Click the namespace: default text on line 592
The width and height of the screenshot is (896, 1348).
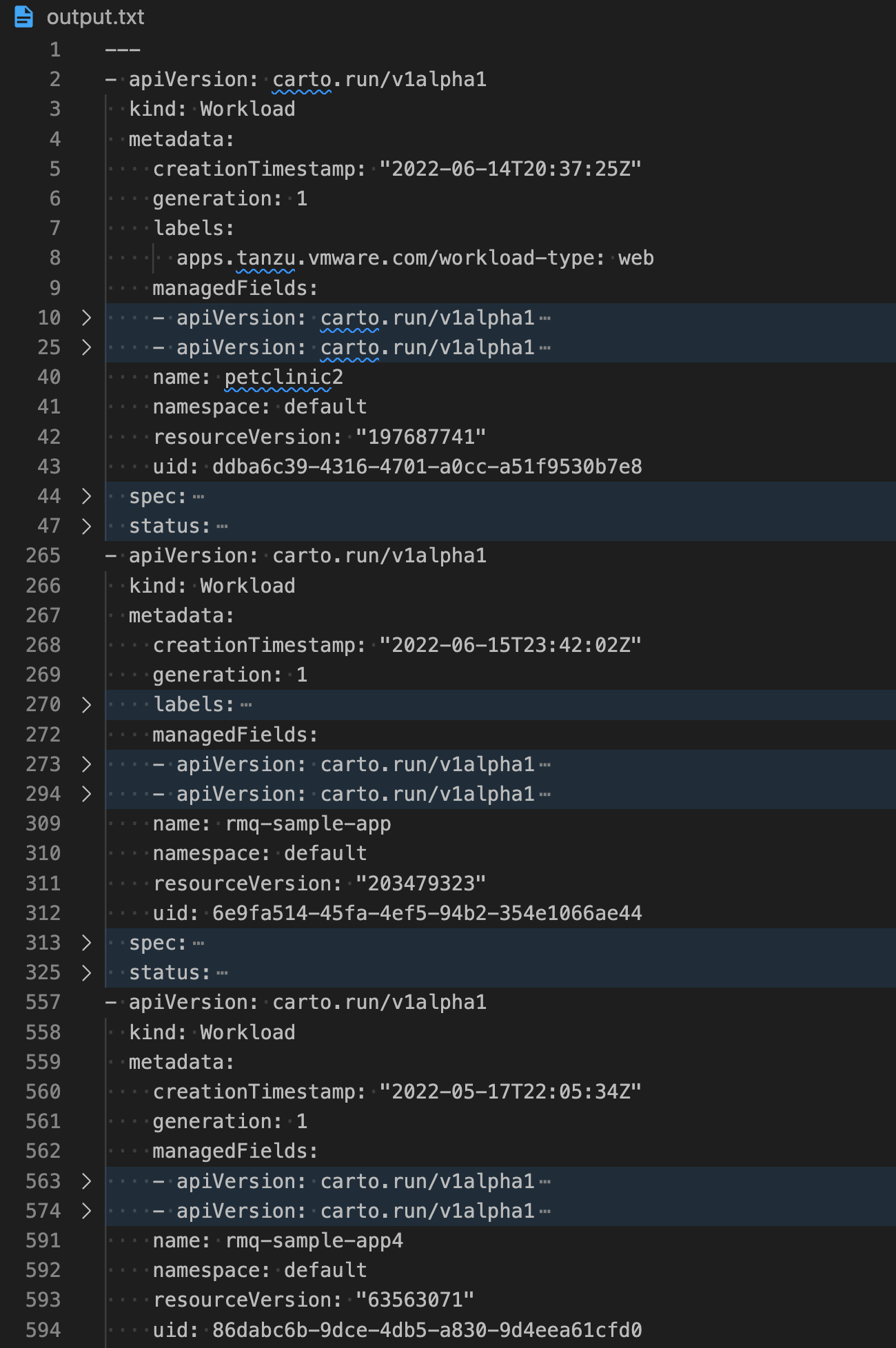click(260, 1270)
